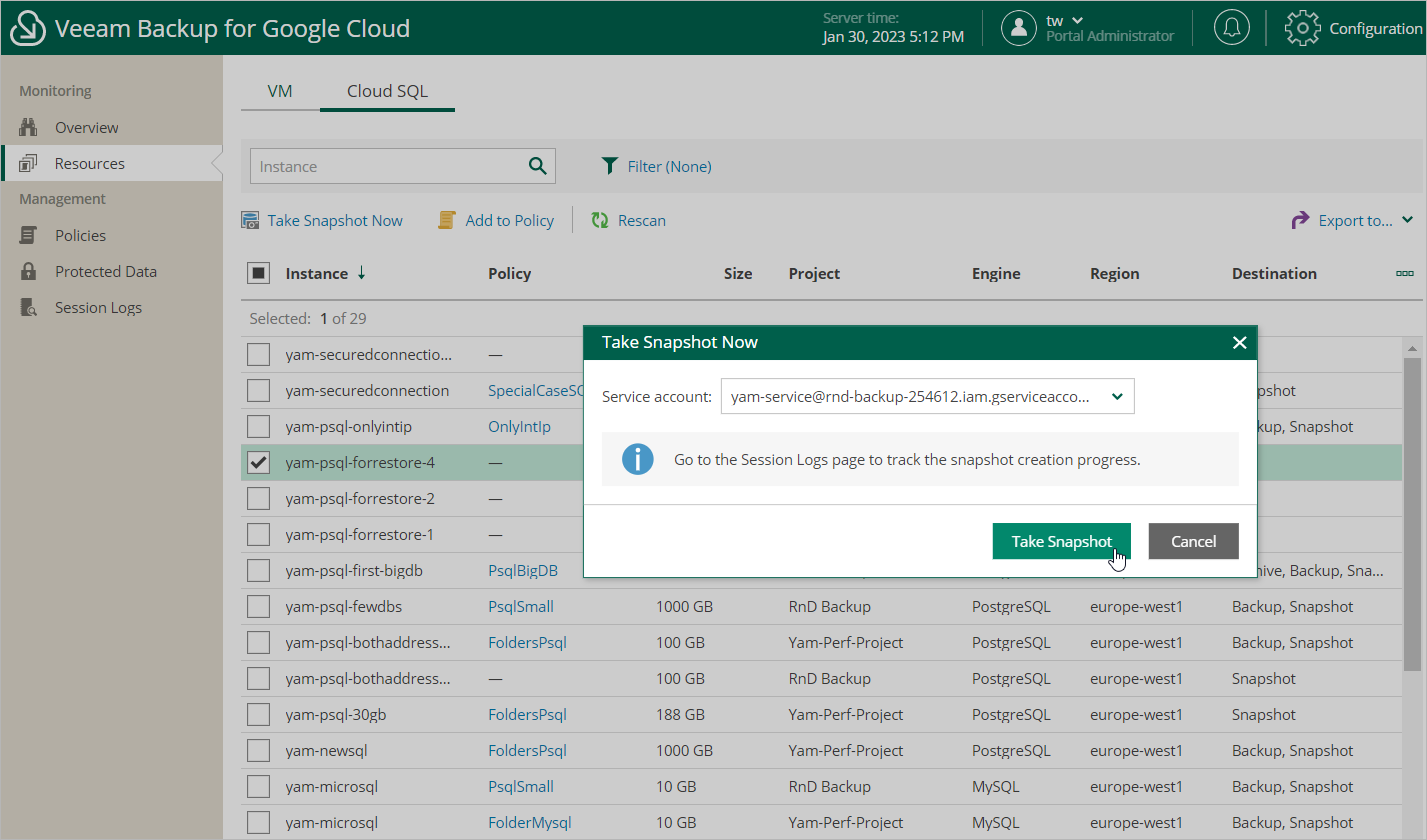
Task: Click the Session Logs sidebar icon
Action: pyautogui.click(x=28, y=308)
